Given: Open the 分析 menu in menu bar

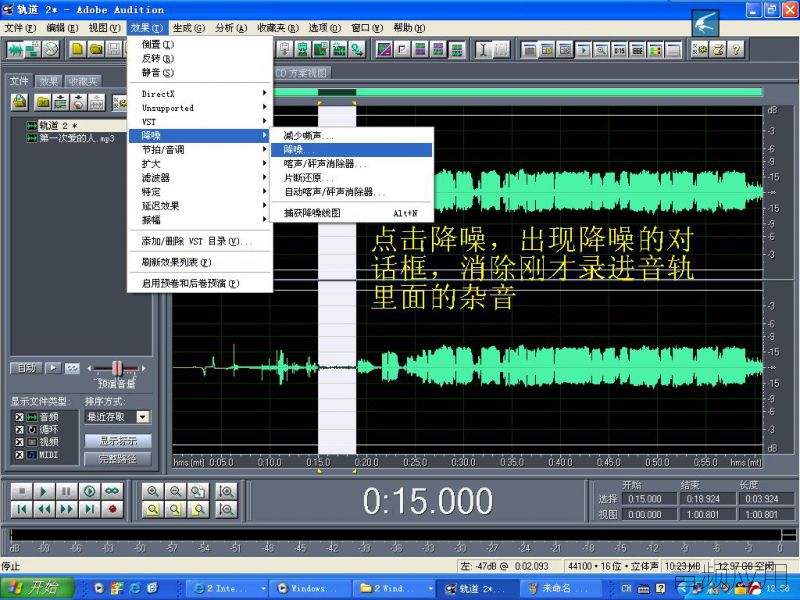Looking at the screenshot, I should [231, 28].
